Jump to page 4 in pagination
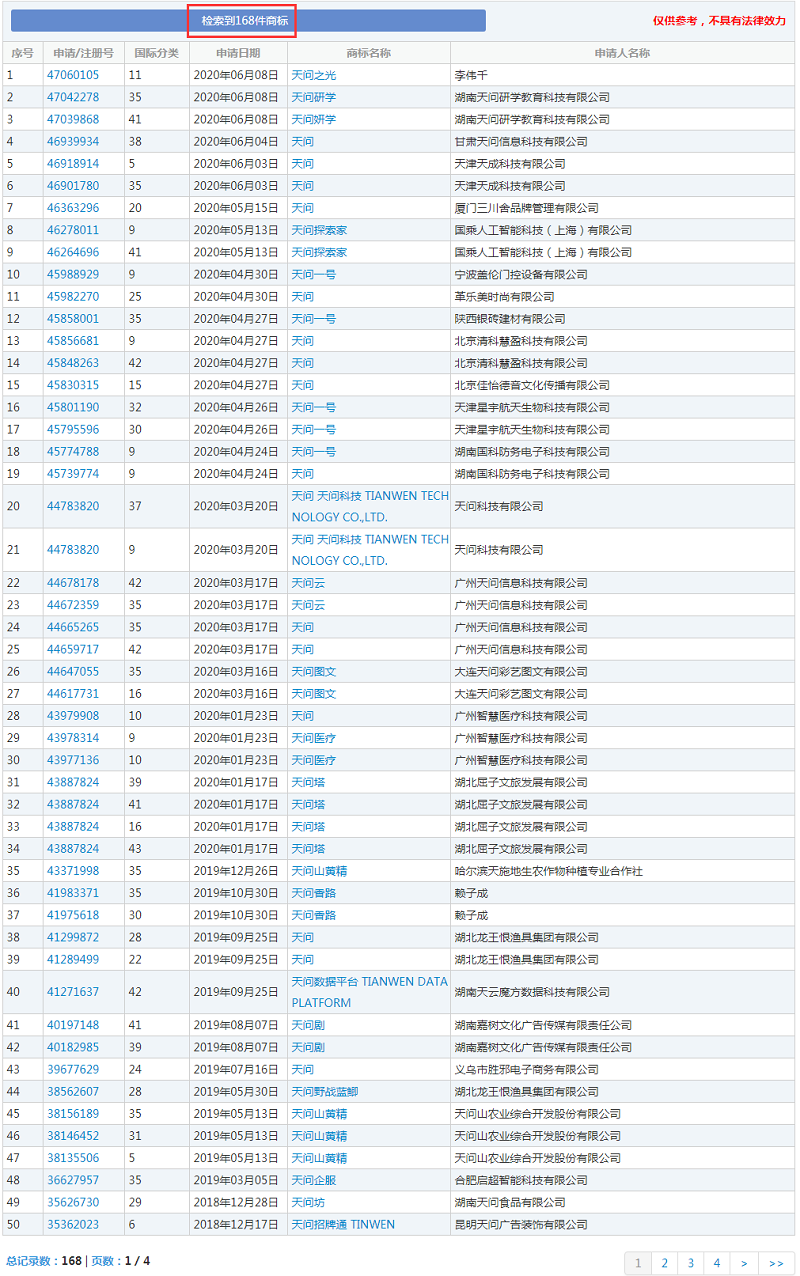 coord(716,1263)
